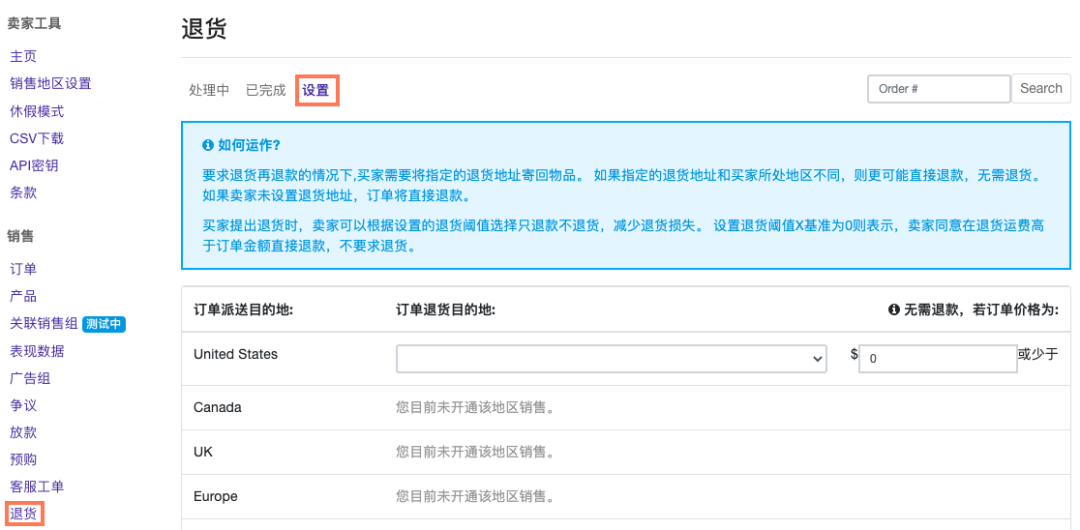Click the info icon before 无需退款
Screen dimensions: 1080x530
coord(894,310)
